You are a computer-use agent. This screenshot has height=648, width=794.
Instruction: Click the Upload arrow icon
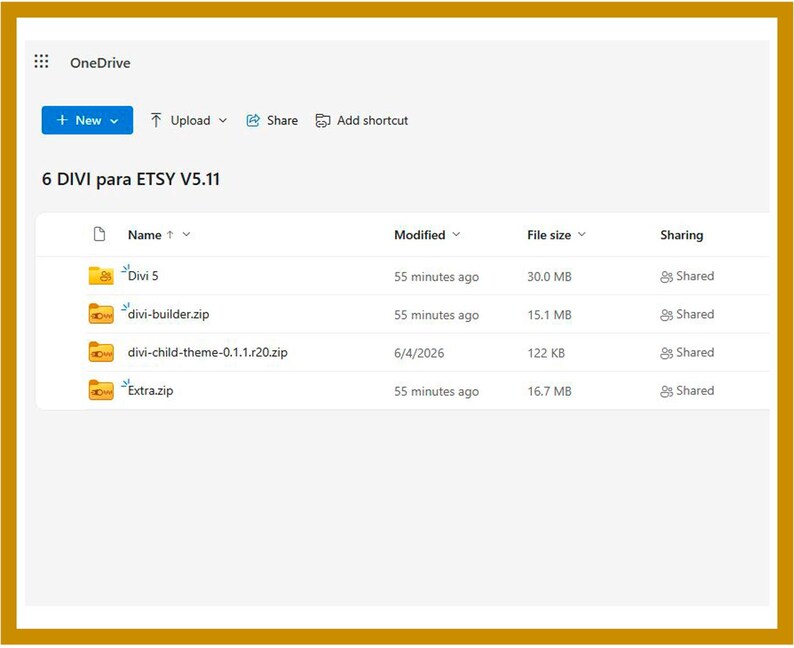[x=156, y=120]
